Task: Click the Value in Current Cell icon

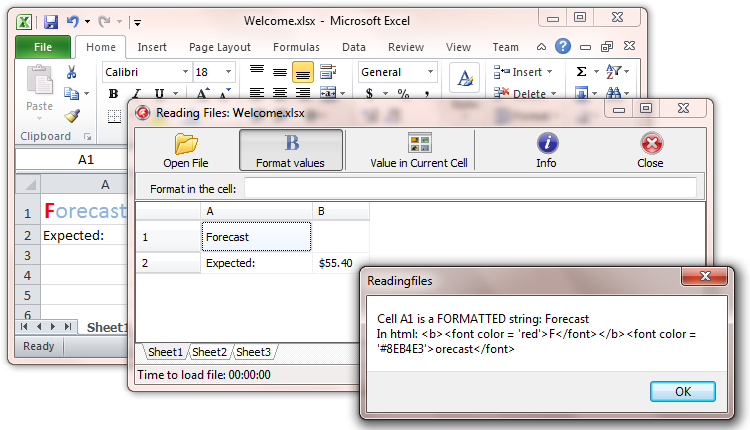Action: (419, 143)
